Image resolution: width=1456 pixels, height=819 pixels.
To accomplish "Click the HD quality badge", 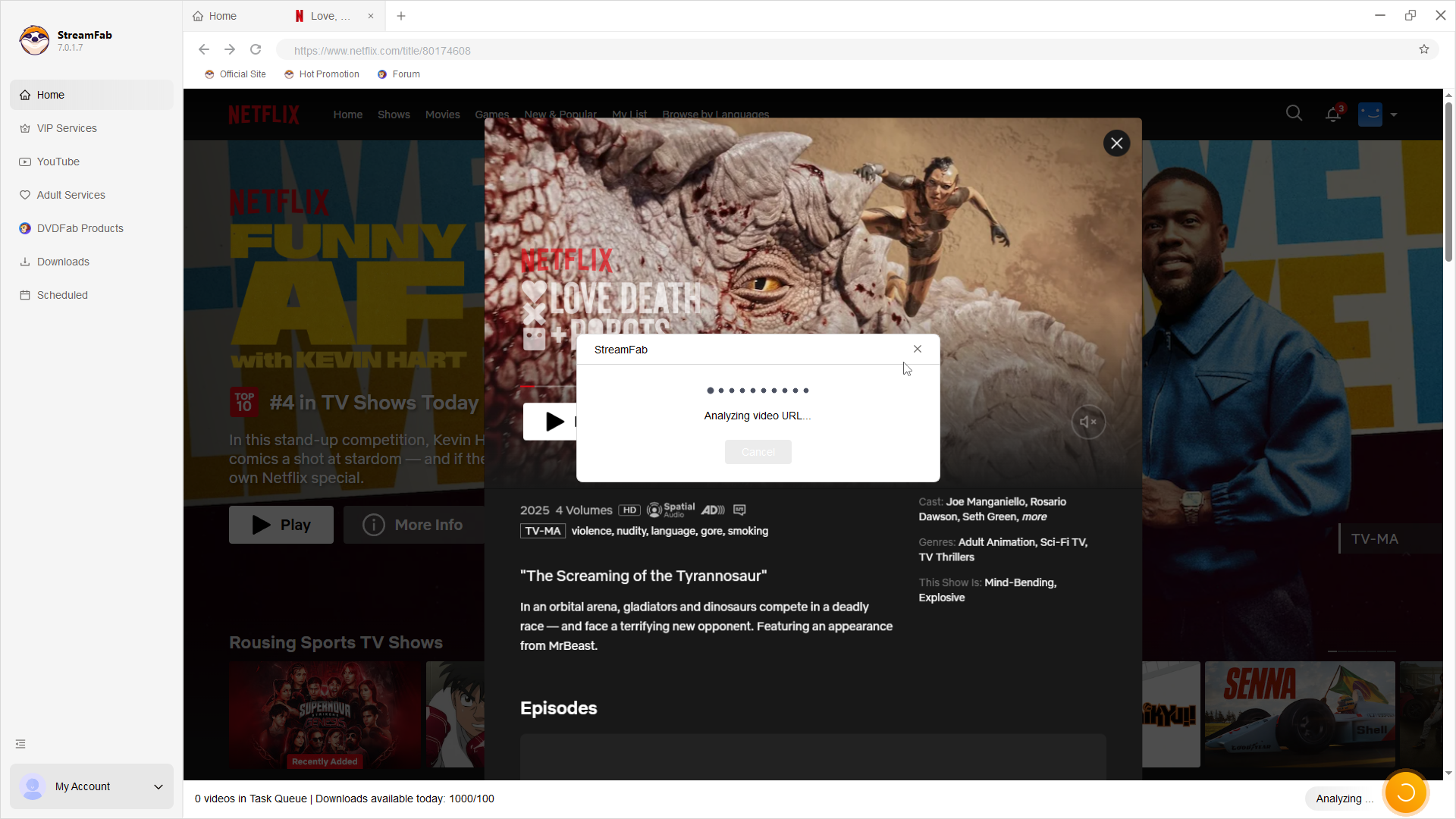I will pos(629,510).
